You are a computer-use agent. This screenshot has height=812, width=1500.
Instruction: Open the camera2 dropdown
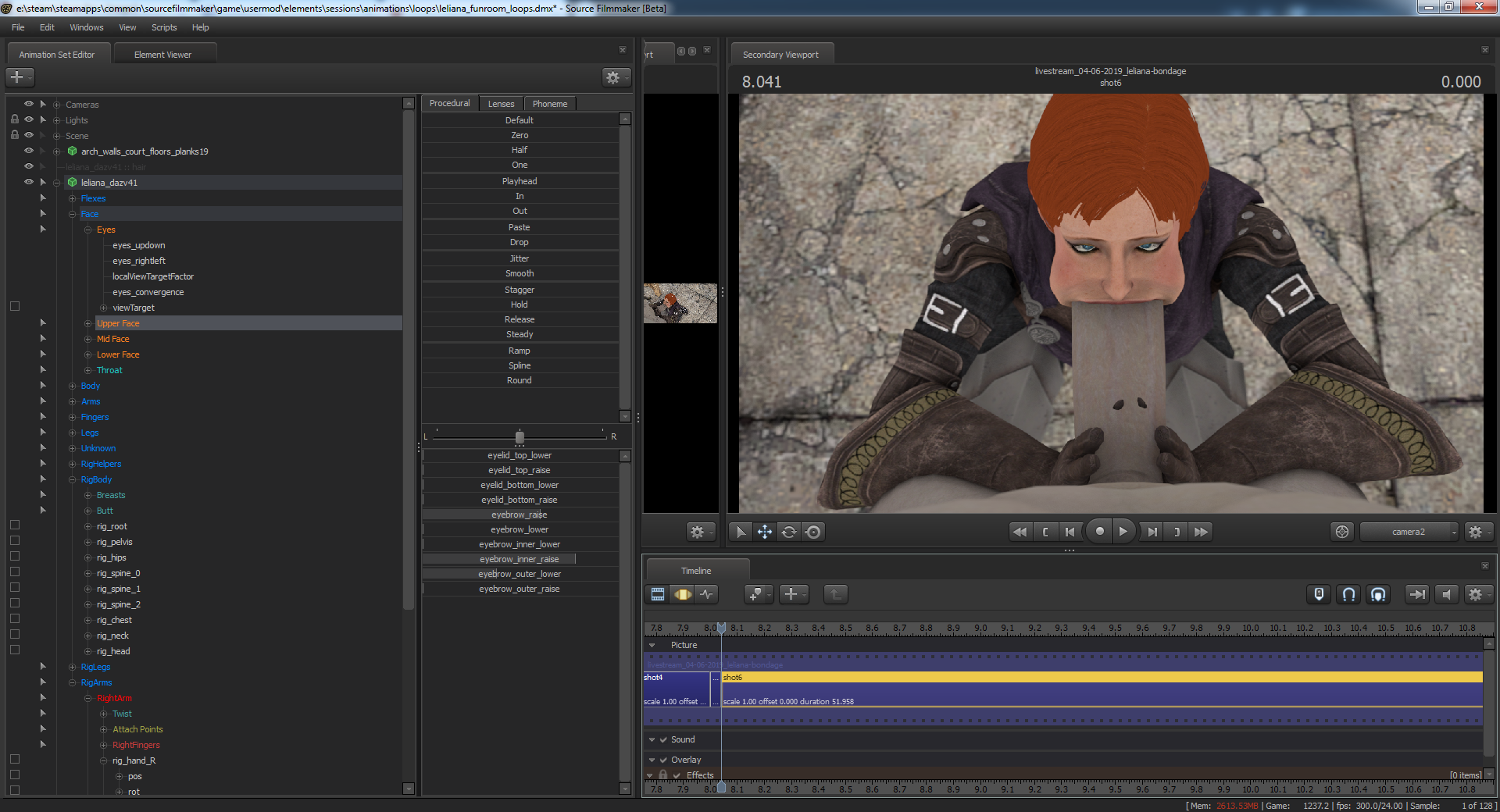pyautogui.click(x=1409, y=532)
